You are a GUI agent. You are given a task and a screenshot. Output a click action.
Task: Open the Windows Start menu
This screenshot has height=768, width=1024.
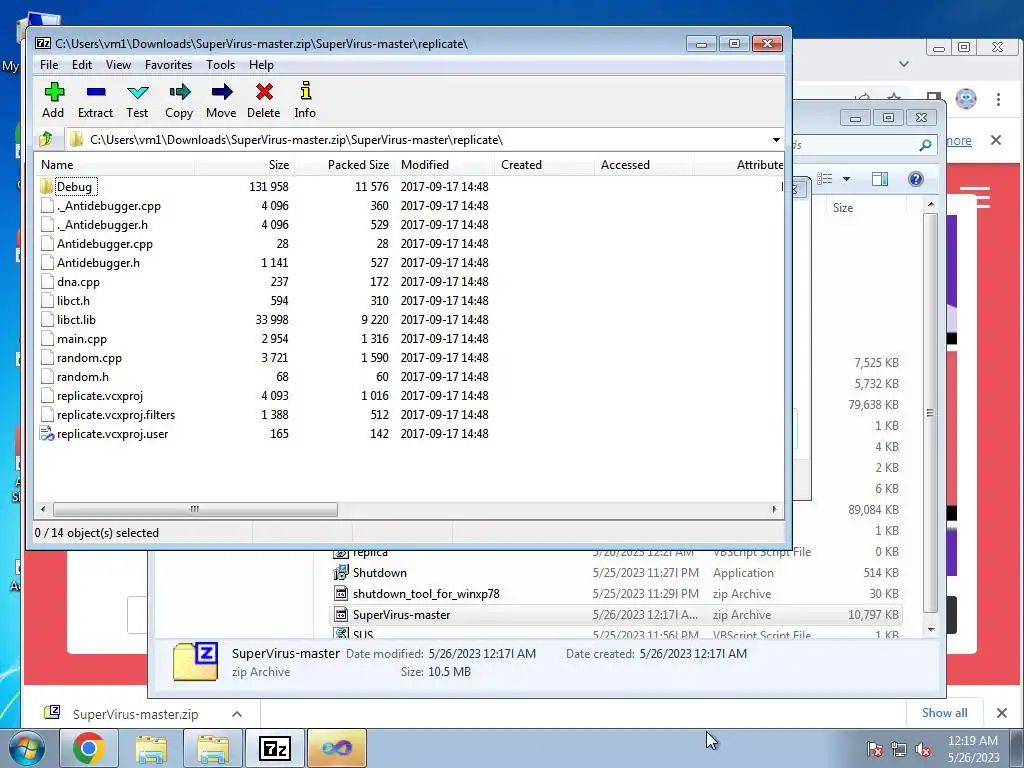pos(27,748)
